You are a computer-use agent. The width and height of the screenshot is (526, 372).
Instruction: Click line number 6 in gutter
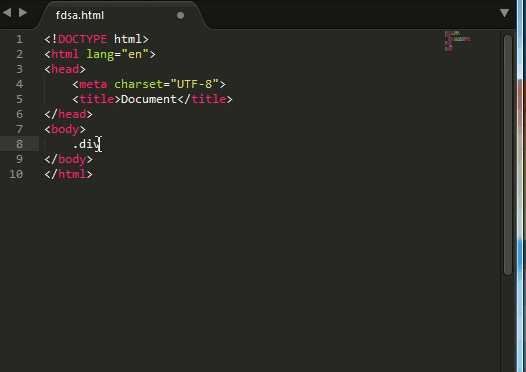(x=20, y=114)
